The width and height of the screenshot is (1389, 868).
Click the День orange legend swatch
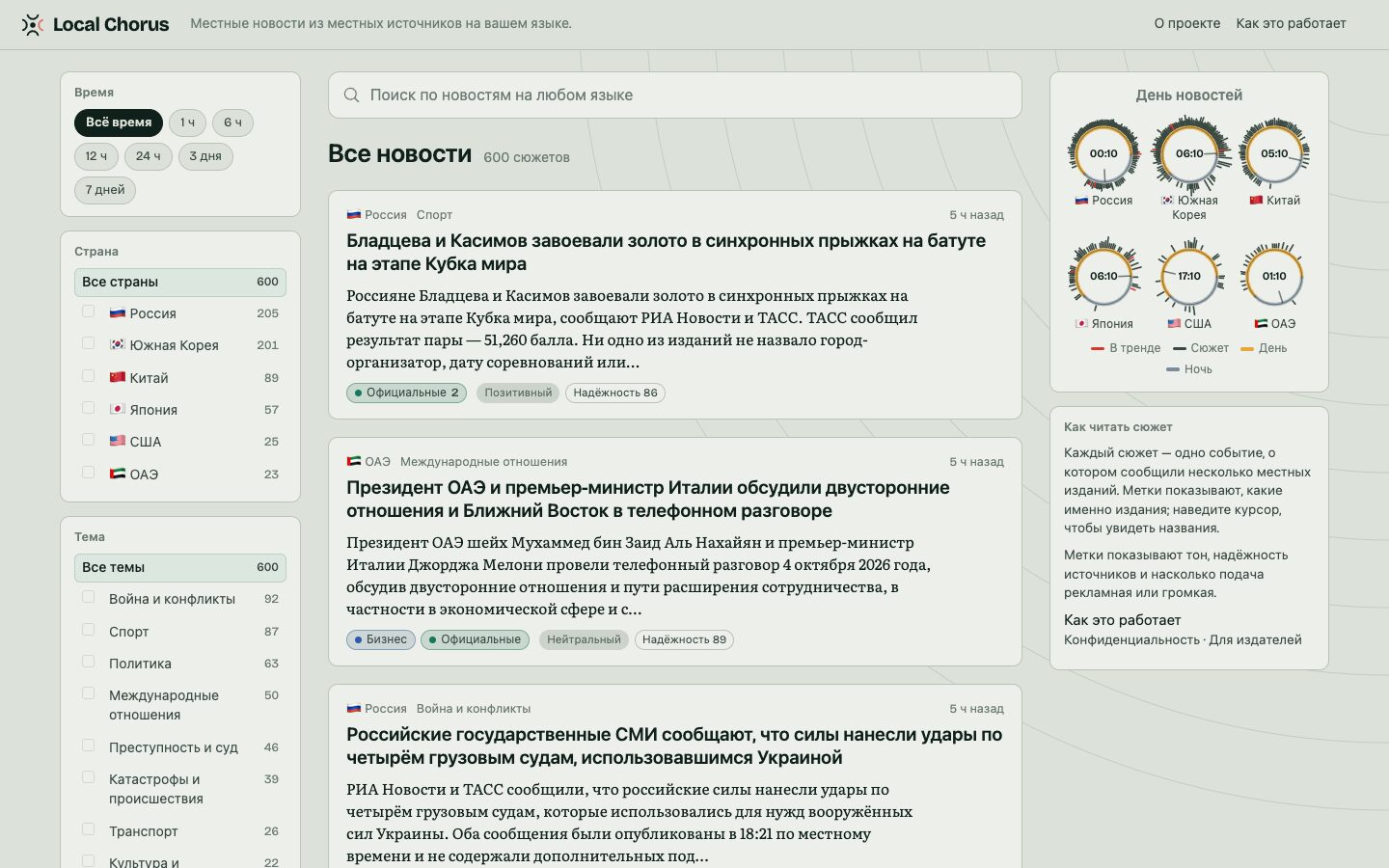point(1246,348)
